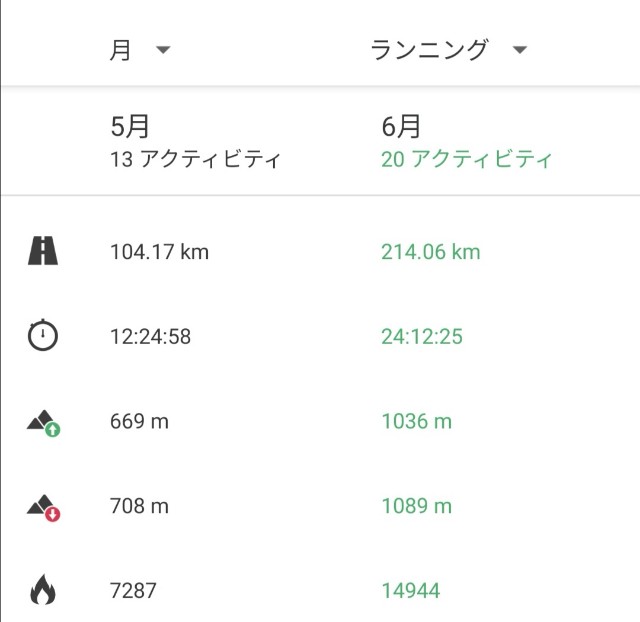Open the ランニング activity type dropdown arrow
Image resolution: width=640 pixels, height=622 pixels.
tap(520, 50)
